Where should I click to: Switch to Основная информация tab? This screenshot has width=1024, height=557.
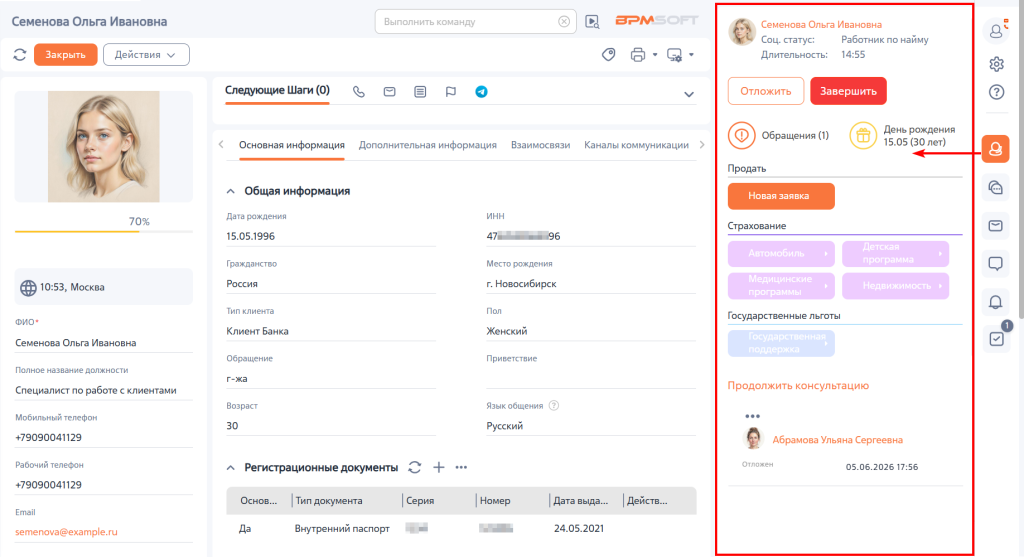tap(292, 145)
